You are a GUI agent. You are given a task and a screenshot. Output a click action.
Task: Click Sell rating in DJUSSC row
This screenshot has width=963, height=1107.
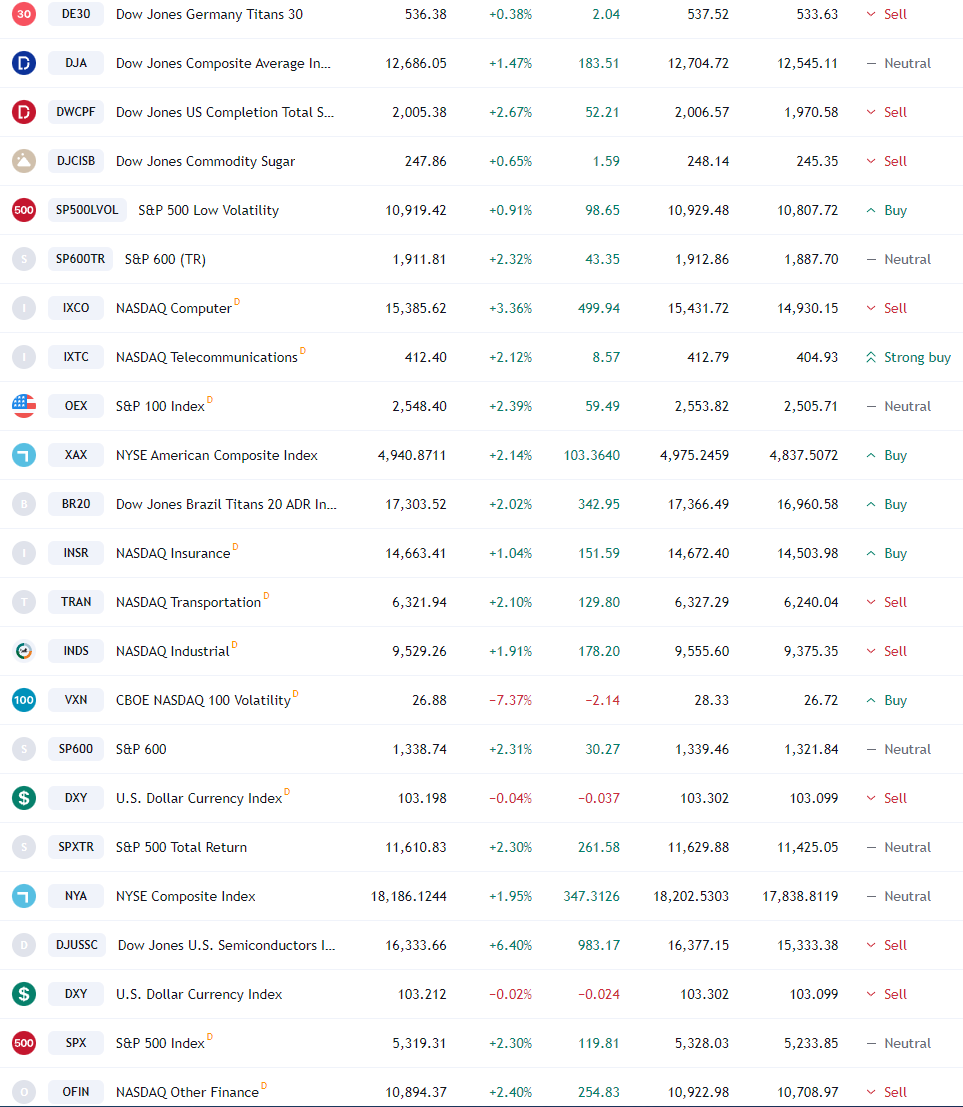click(x=887, y=945)
